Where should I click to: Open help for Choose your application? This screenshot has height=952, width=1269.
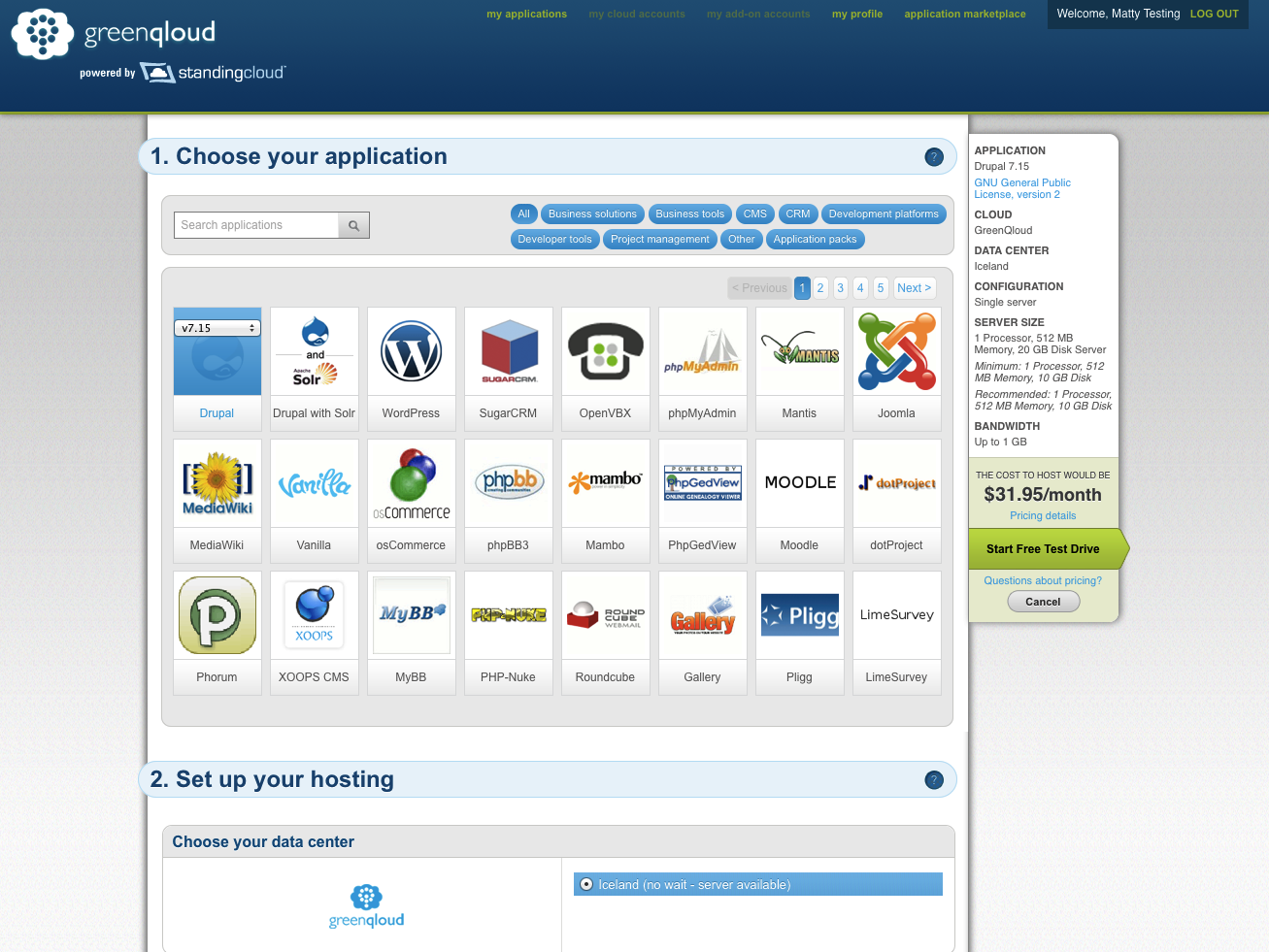(x=934, y=157)
